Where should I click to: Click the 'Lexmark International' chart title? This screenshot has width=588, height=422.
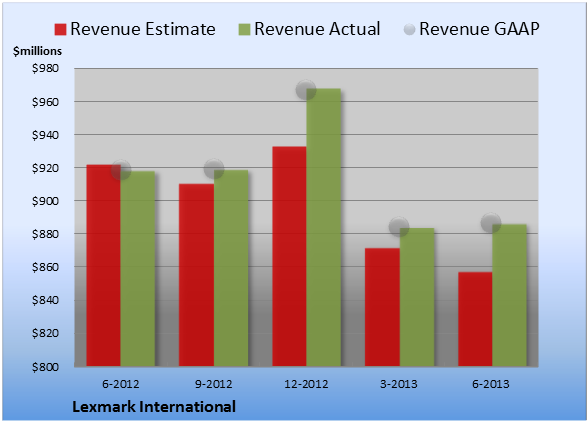coord(154,407)
